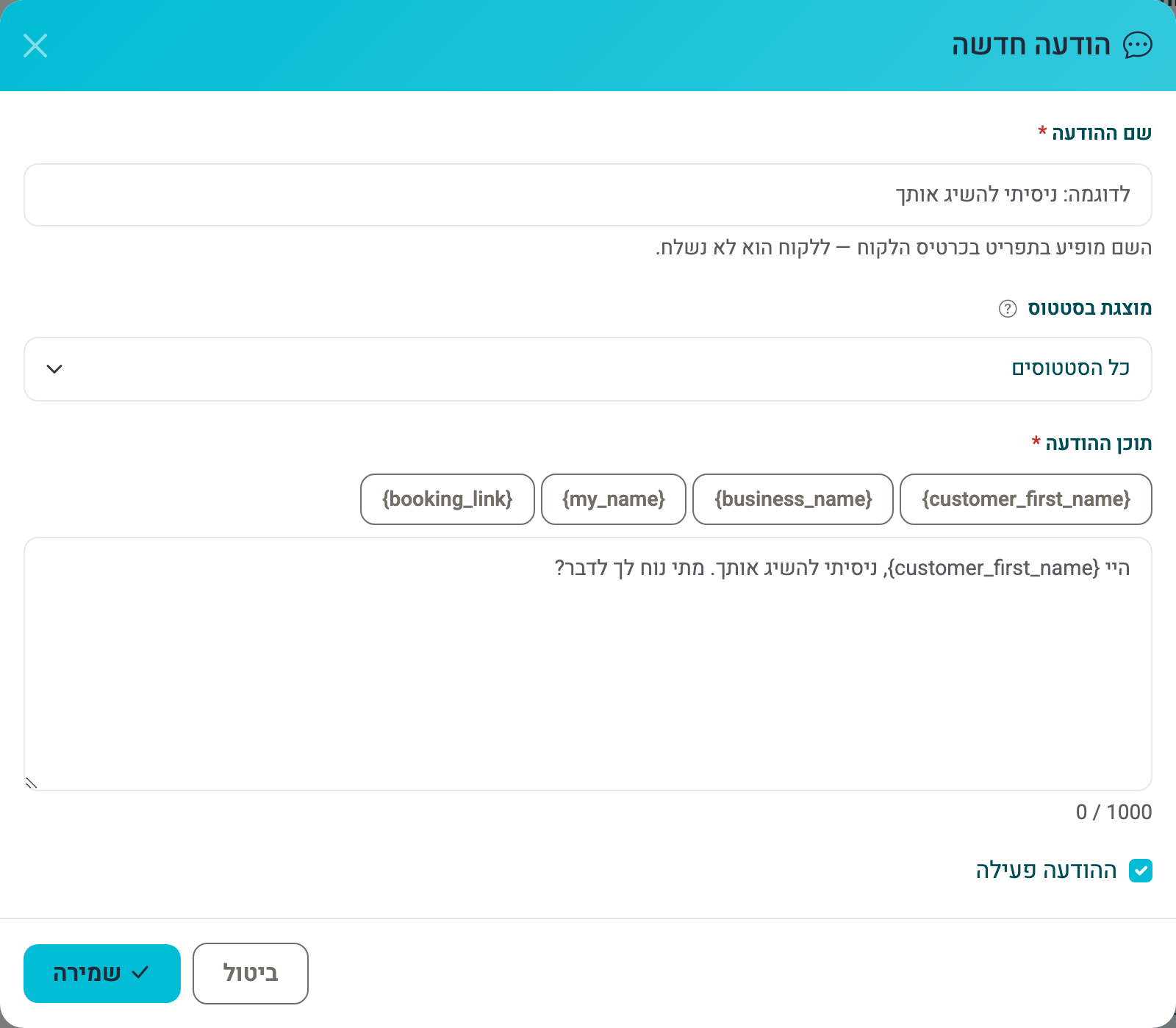Screen dimensions: 1176x1028
Task: Click the message name input field
Action: coord(588,195)
